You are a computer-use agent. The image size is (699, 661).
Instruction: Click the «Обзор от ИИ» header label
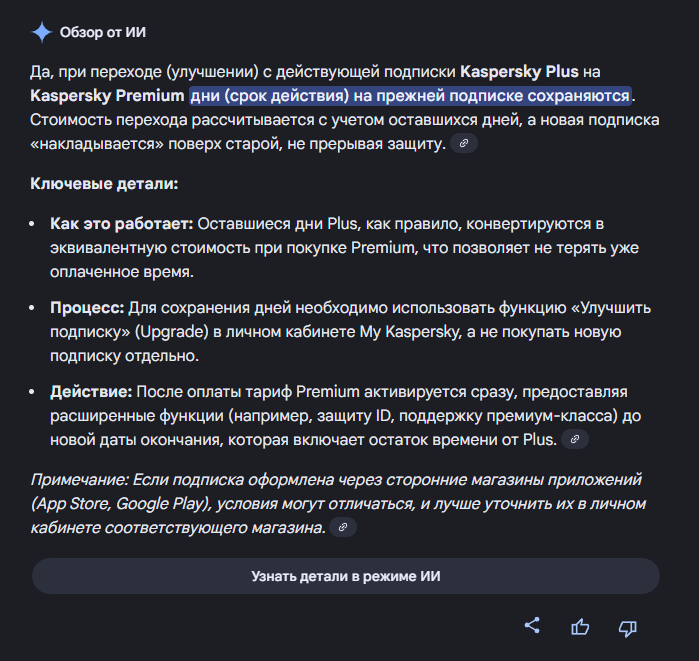[103, 32]
